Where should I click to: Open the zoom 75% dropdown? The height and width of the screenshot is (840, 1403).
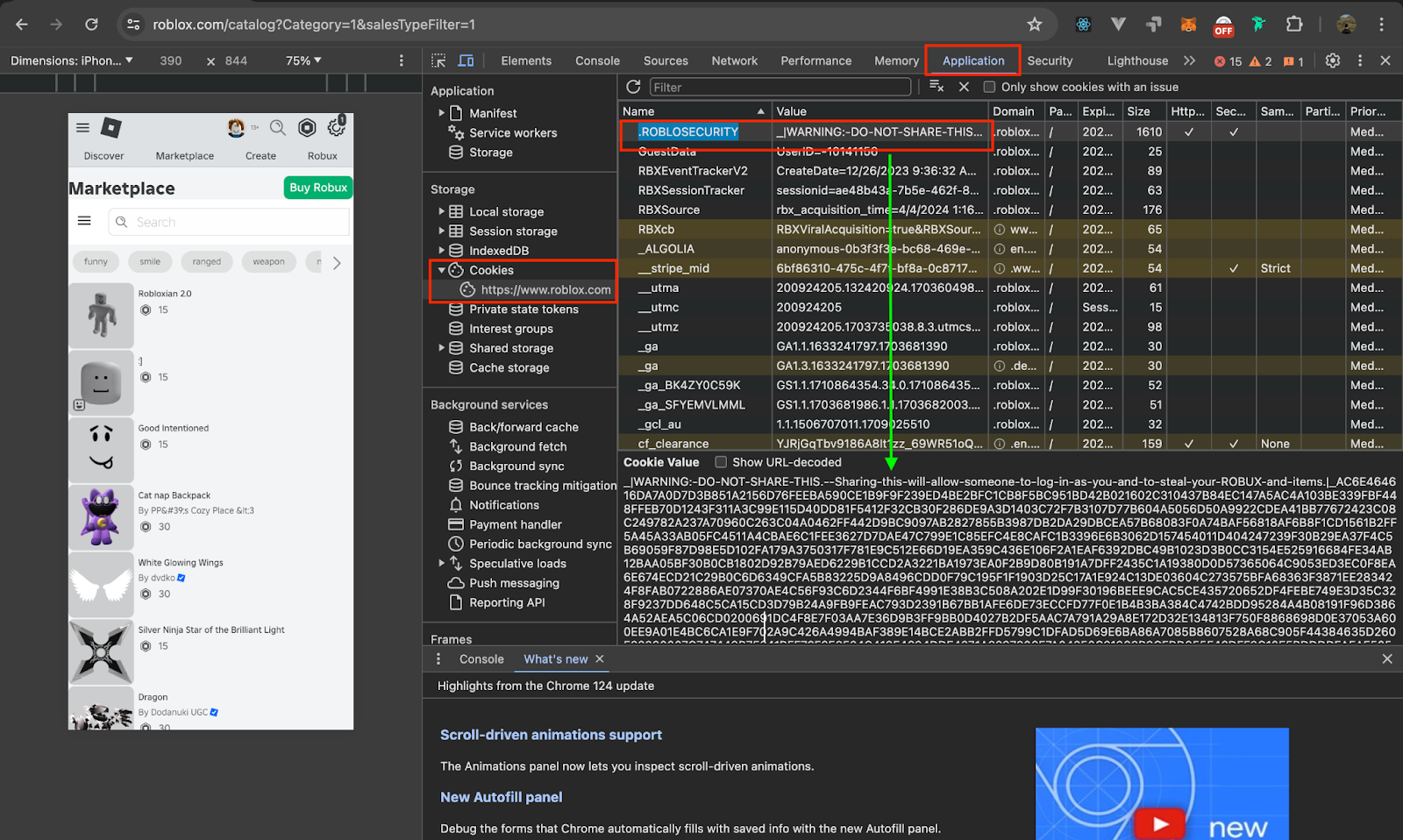click(303, 61)
